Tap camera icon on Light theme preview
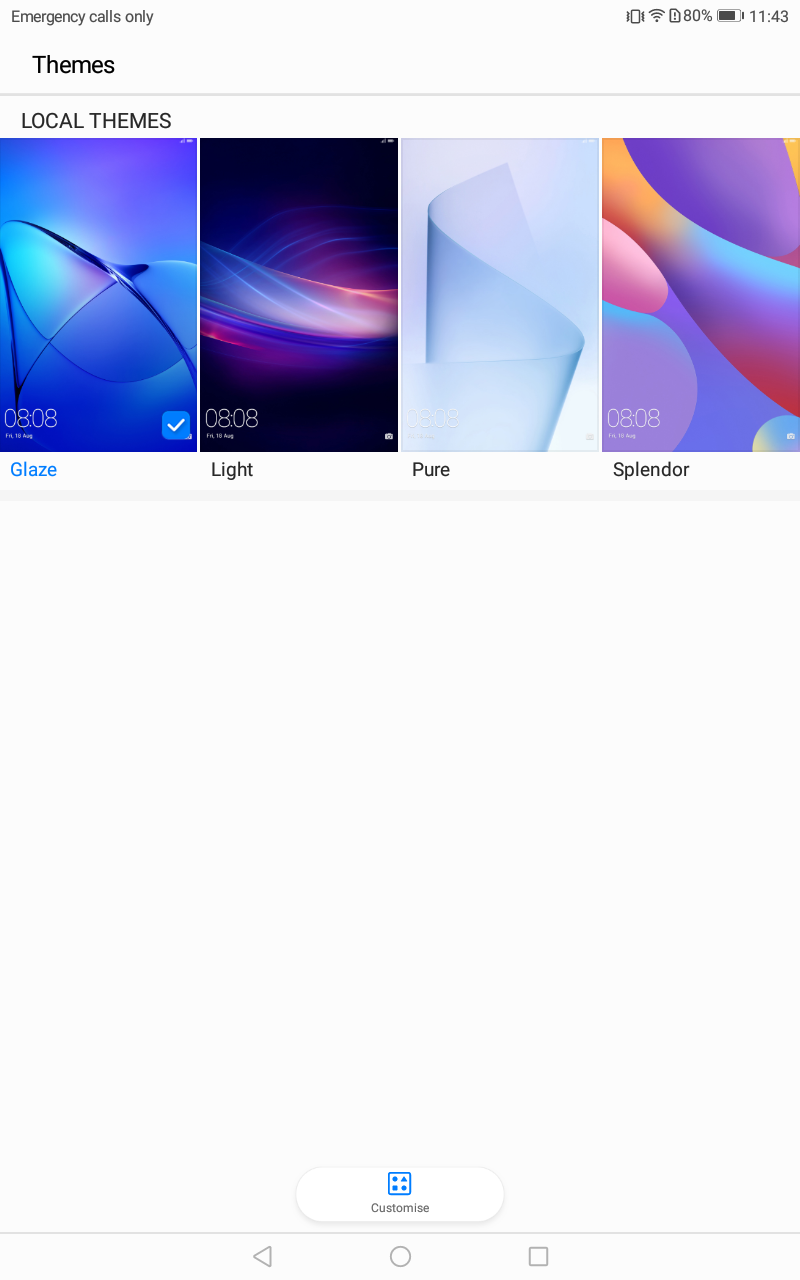The height and width of the screenshot is (1280, 800). tap(389, 436)
